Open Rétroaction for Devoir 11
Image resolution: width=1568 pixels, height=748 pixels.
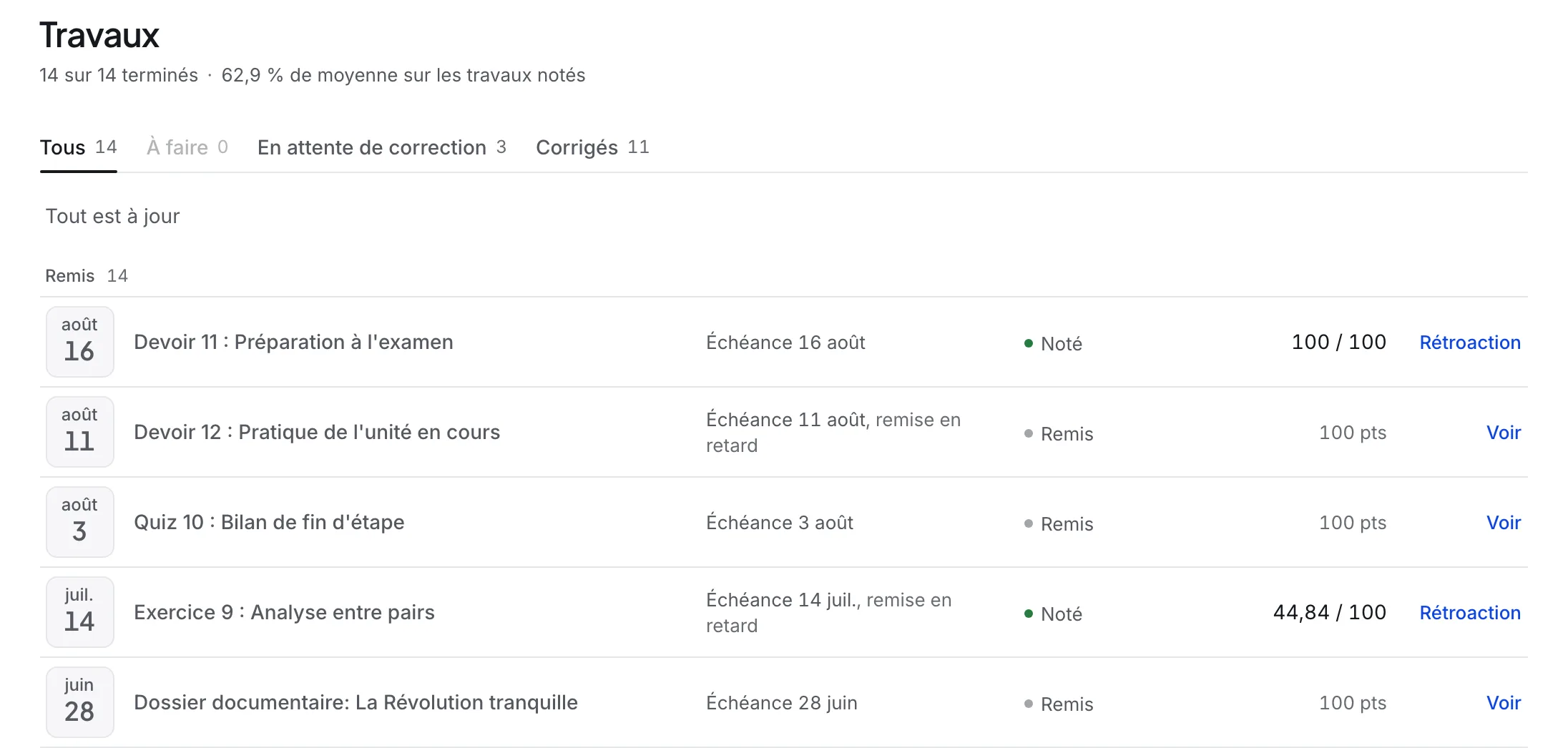tap(1470, 343)
